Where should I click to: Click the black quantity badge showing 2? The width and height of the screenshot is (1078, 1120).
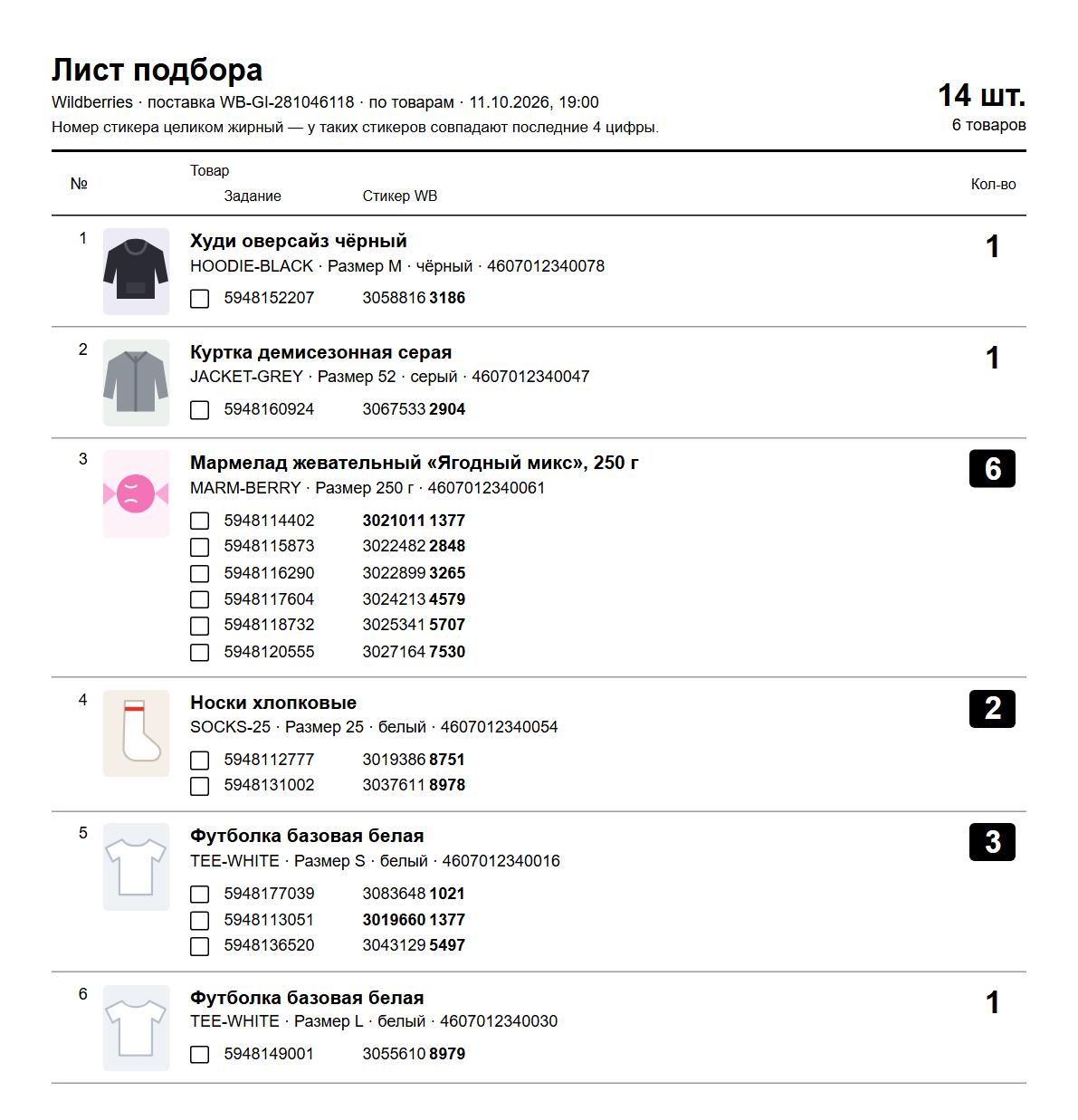992,708
